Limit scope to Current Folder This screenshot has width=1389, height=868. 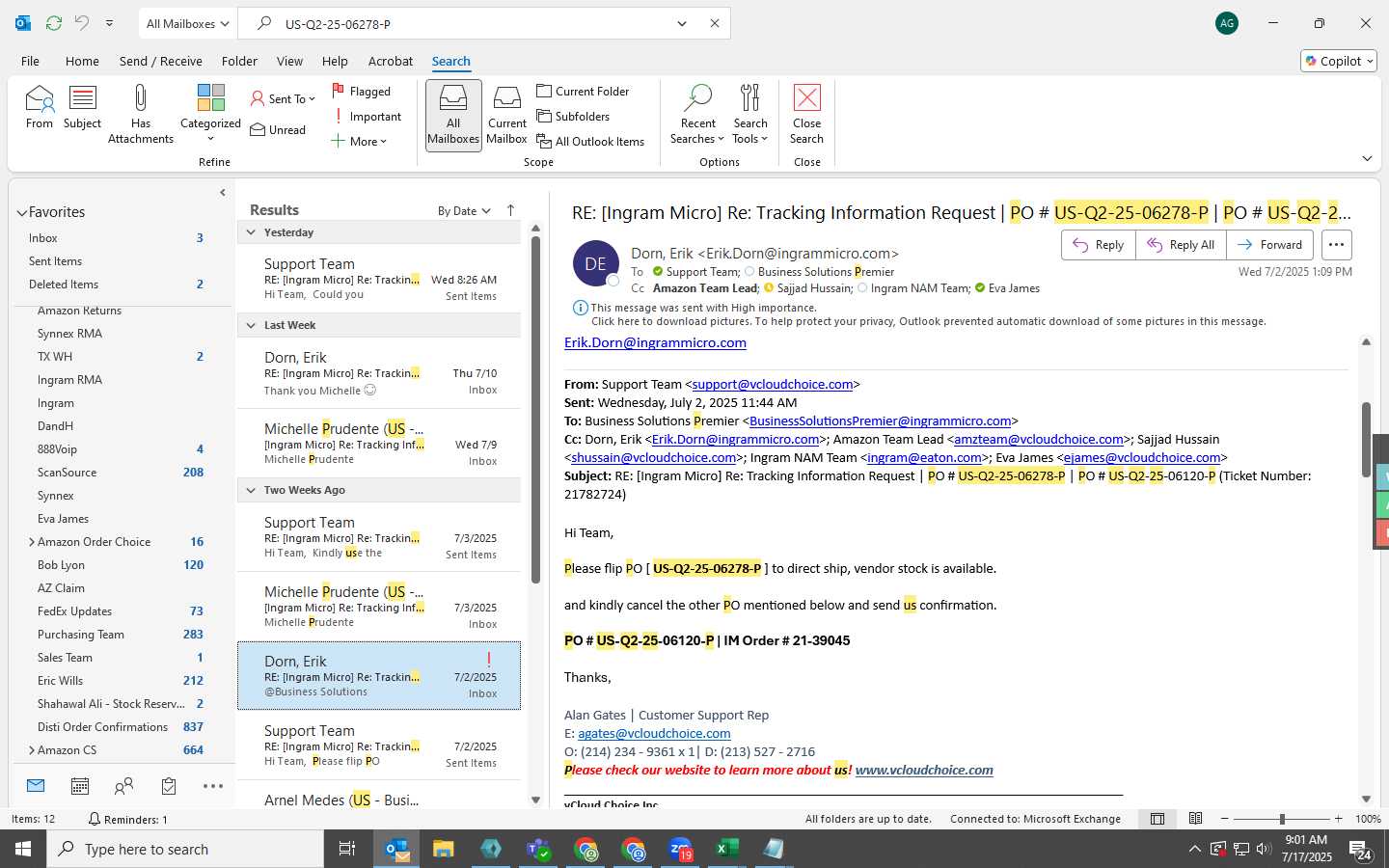coord(583,91)
